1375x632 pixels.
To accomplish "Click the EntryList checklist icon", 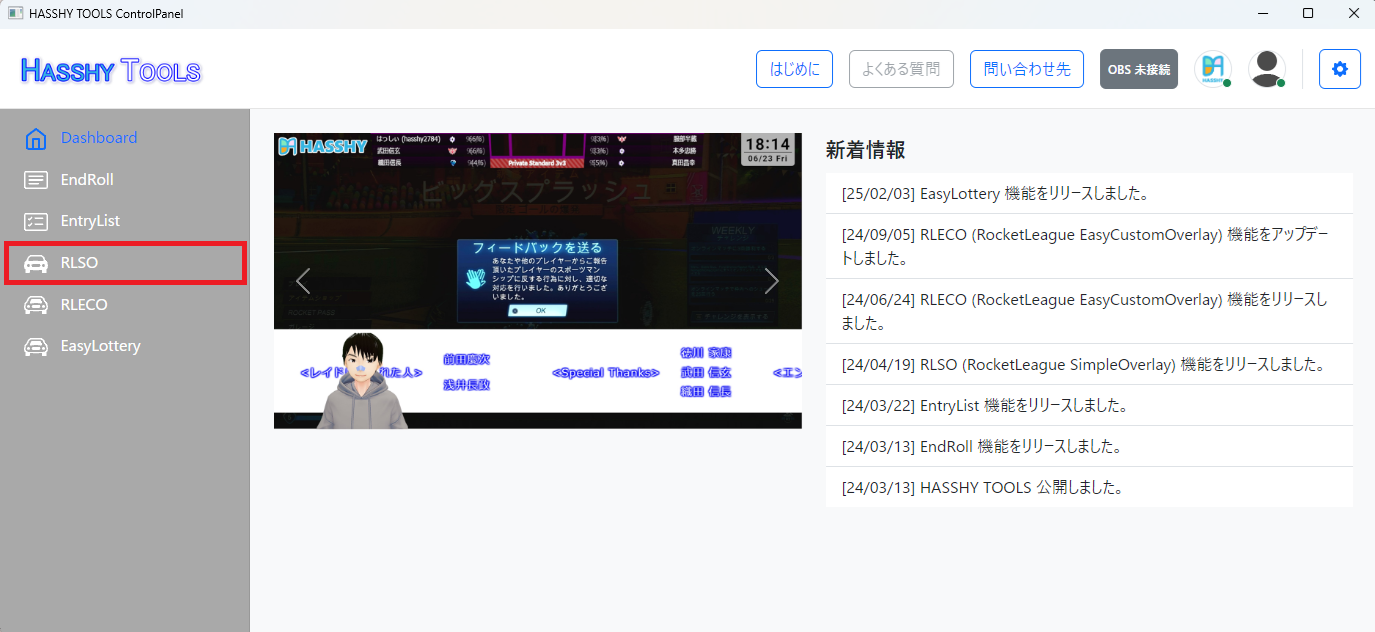I will click(x=36, y=221).
